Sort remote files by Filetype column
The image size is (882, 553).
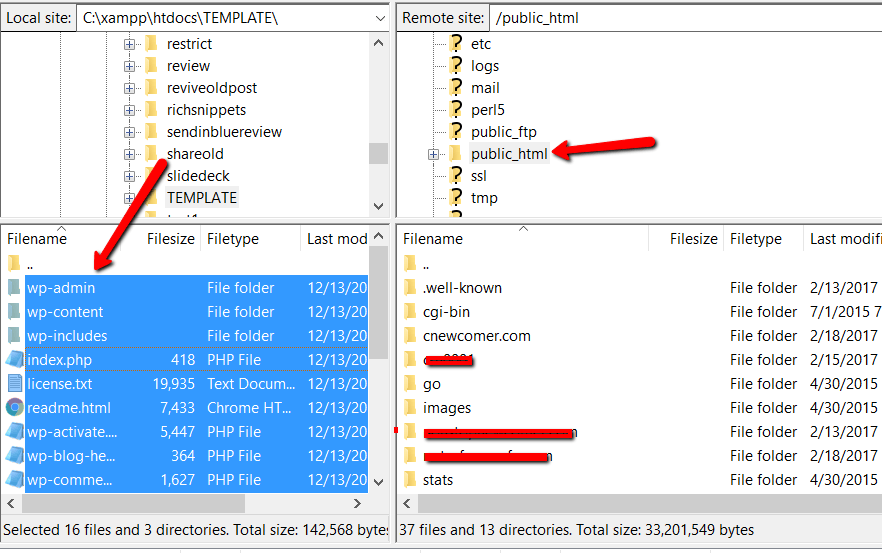755,239
